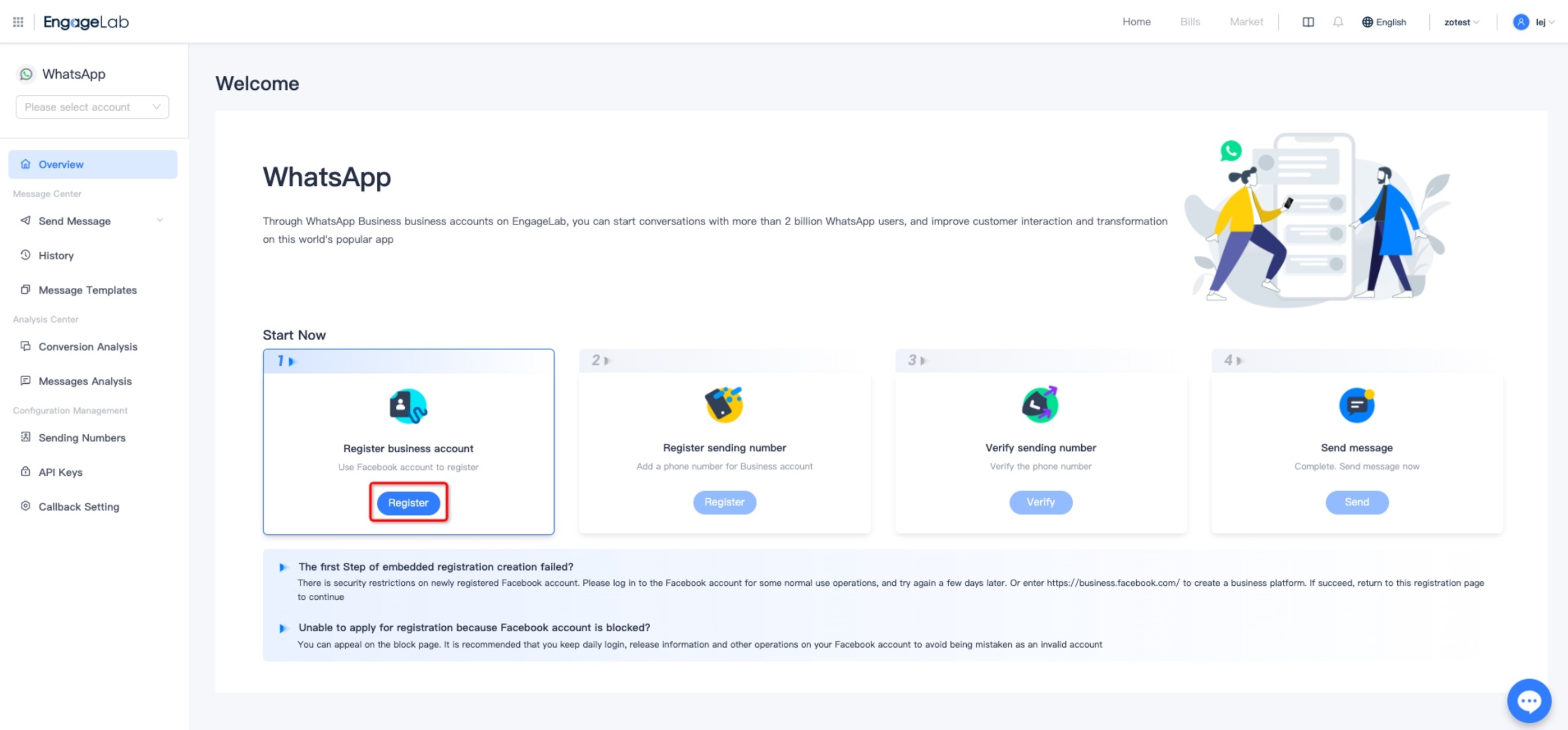
Task: Click the Send message step illustration
Action: [1357, 405]
